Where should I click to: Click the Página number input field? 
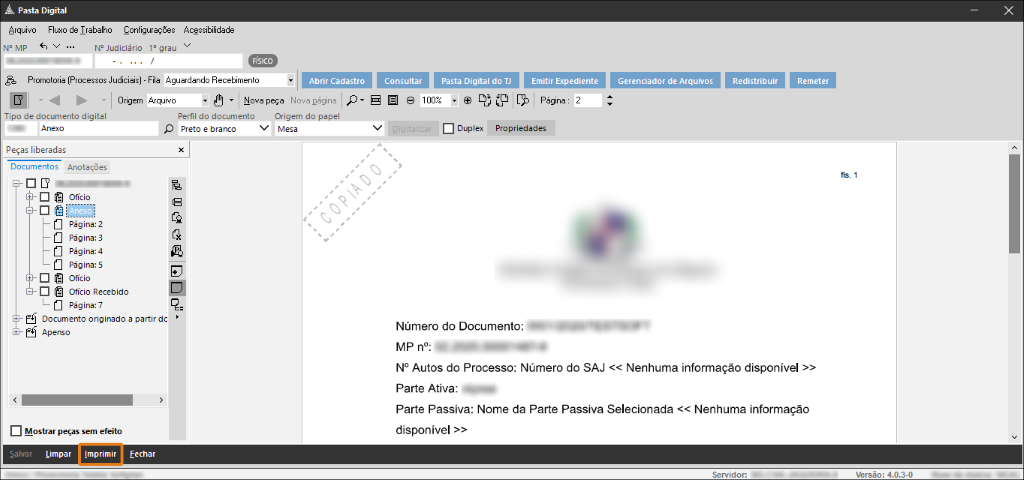[x=588, y=101]
